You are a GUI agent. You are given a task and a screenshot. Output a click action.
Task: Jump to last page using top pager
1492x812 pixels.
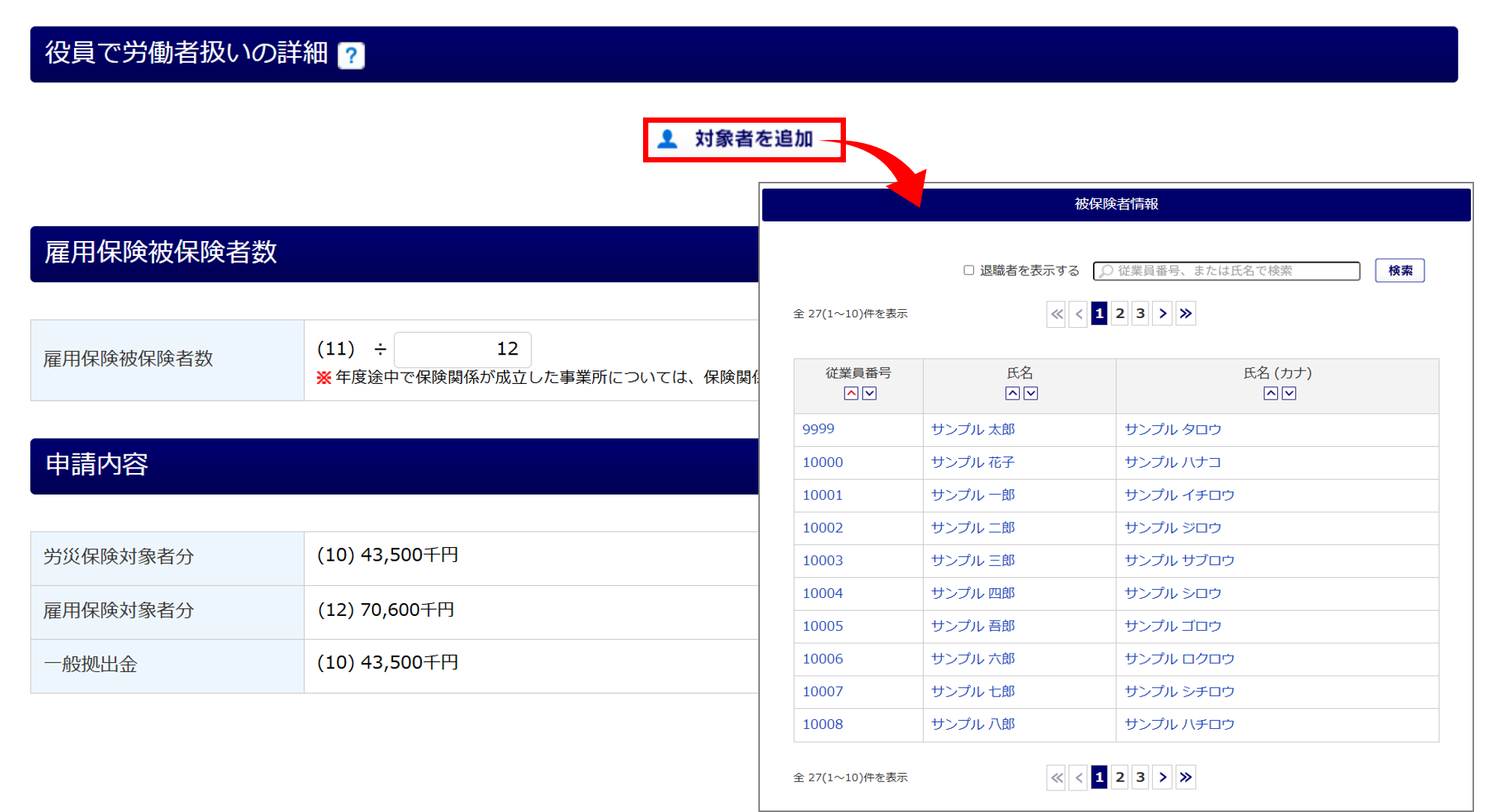[1186, 314]
